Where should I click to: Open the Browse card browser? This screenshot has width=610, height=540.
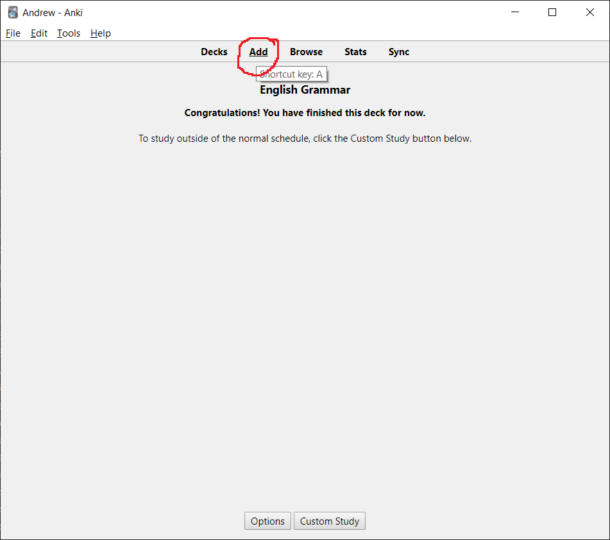tap(306, 52)
